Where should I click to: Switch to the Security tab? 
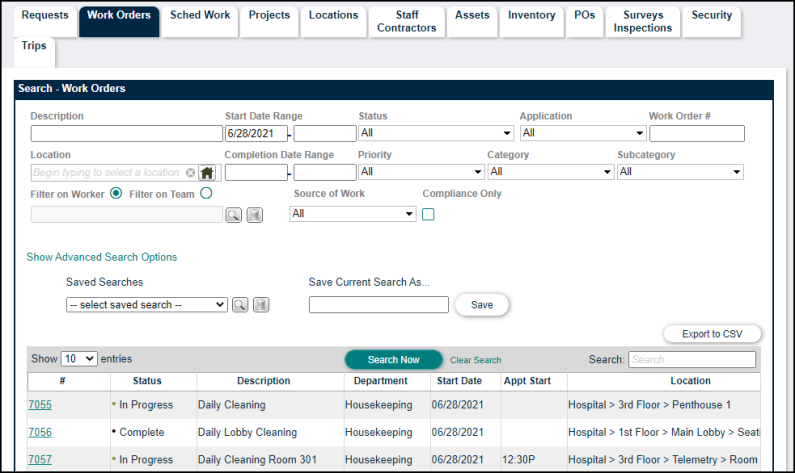[712, 21]
